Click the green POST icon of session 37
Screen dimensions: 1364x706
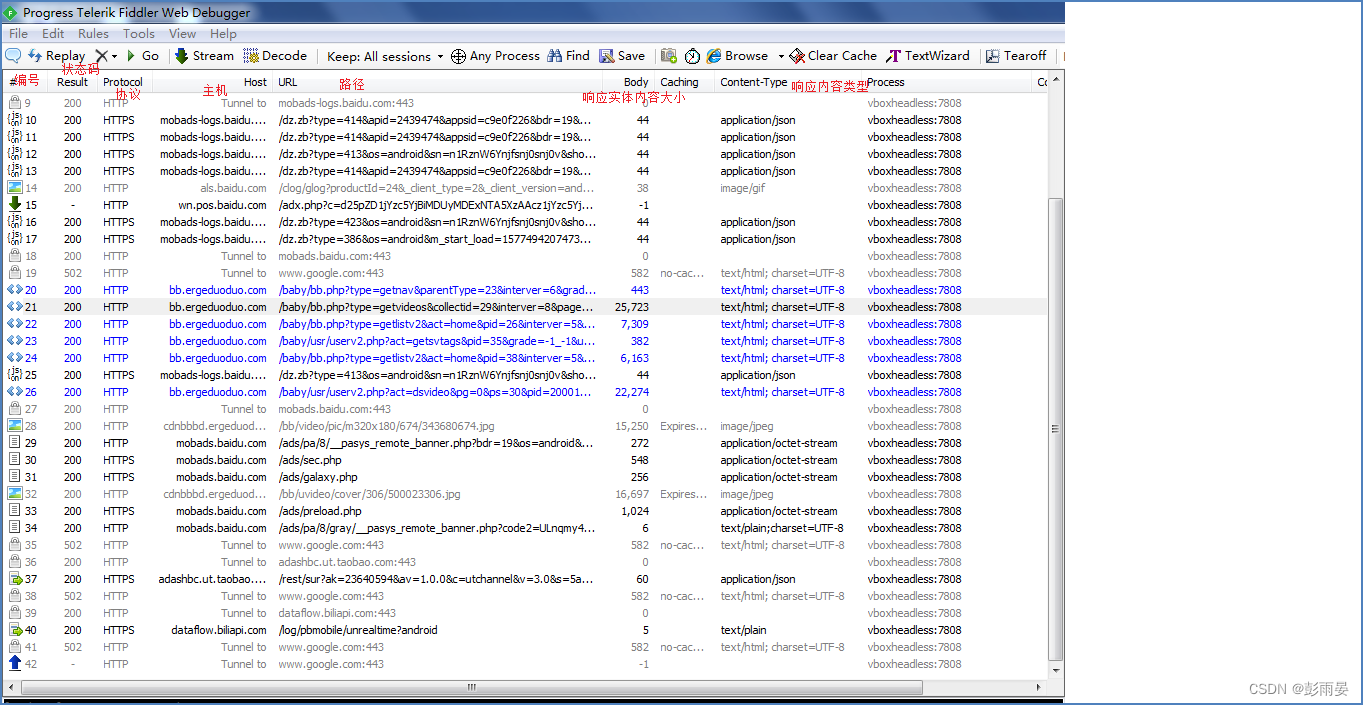tap(15, 579)
